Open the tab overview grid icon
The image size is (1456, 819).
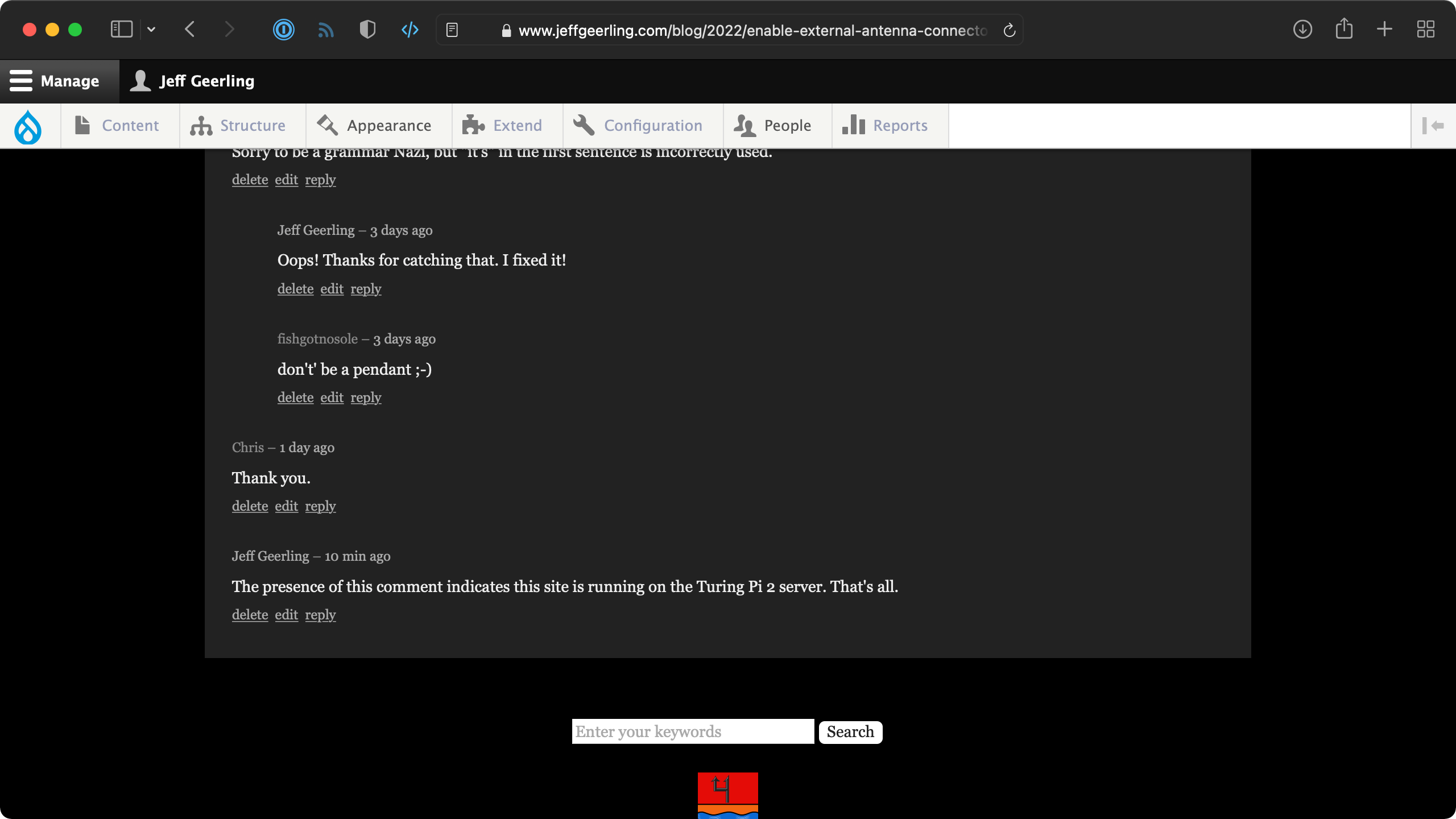1425,29
